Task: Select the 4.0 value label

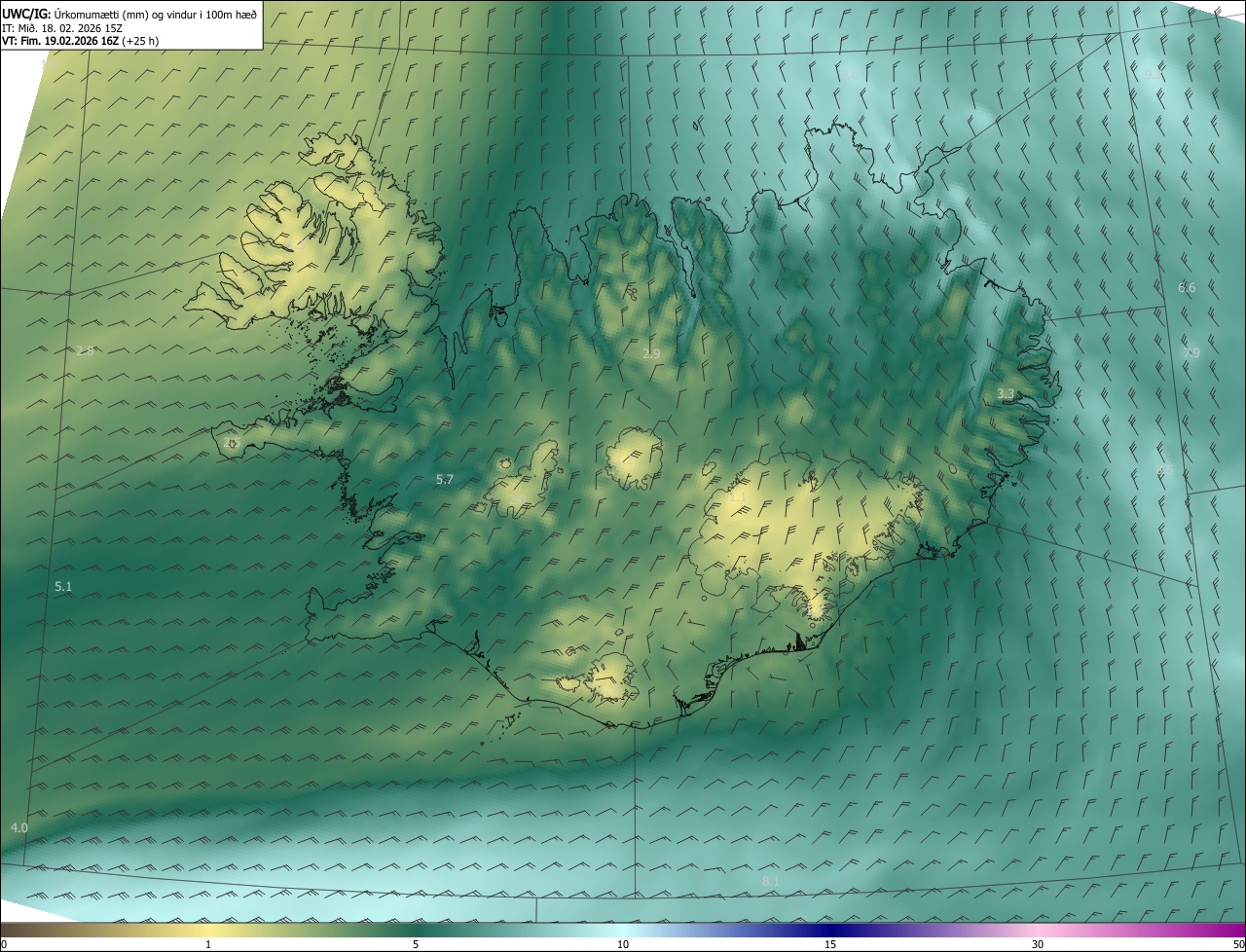Action: coord(19,827)
